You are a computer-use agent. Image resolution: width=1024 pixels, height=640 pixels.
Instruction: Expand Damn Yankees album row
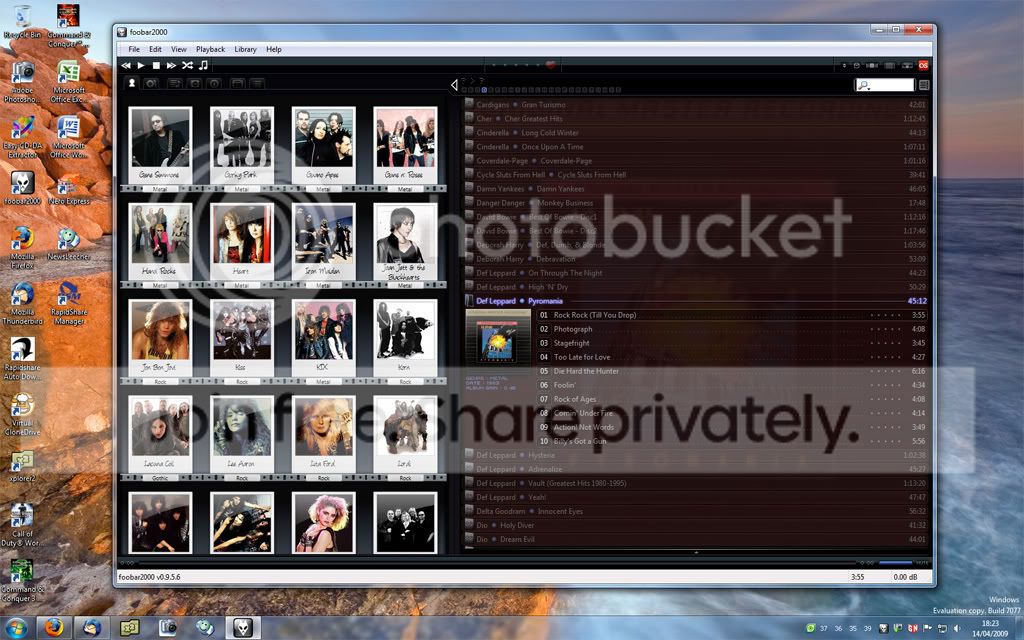coord(696,189)
